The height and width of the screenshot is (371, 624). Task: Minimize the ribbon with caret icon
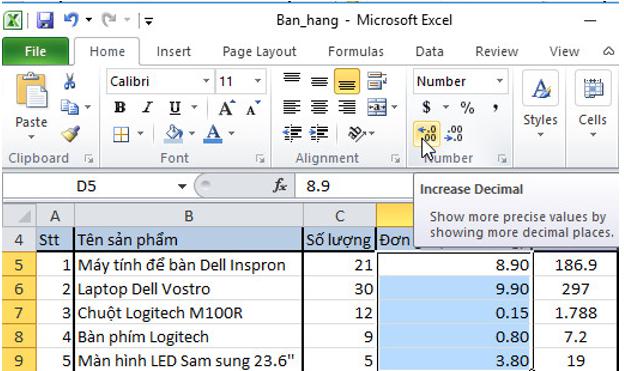(609, 51)
